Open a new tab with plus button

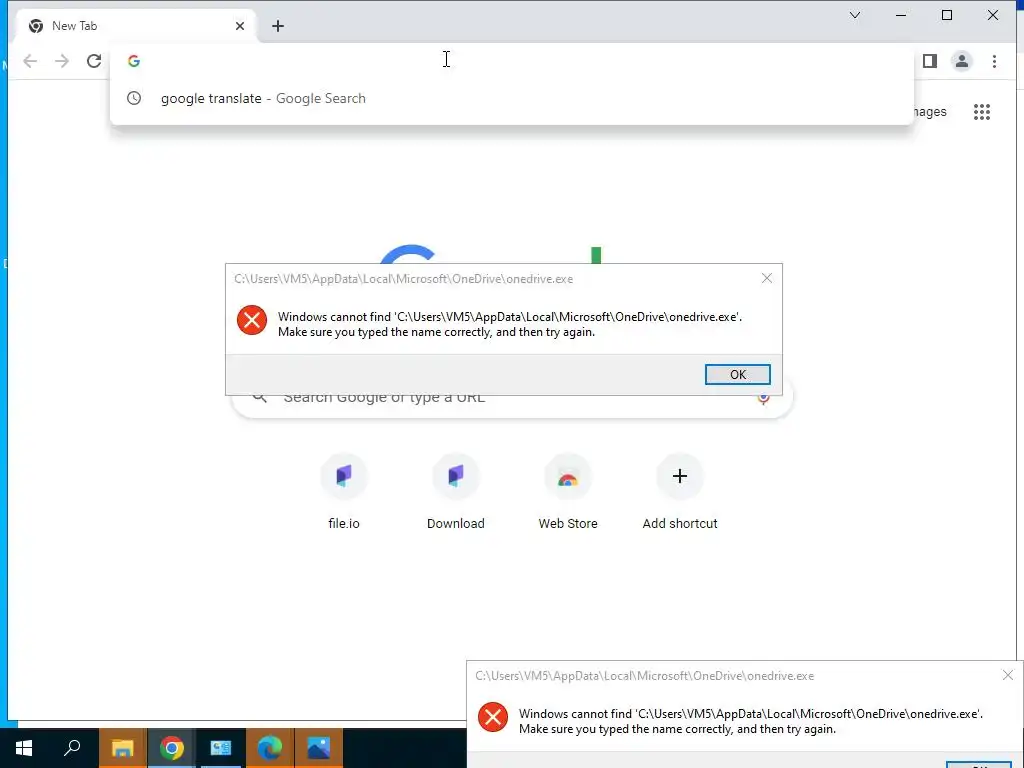coord(278,26)
